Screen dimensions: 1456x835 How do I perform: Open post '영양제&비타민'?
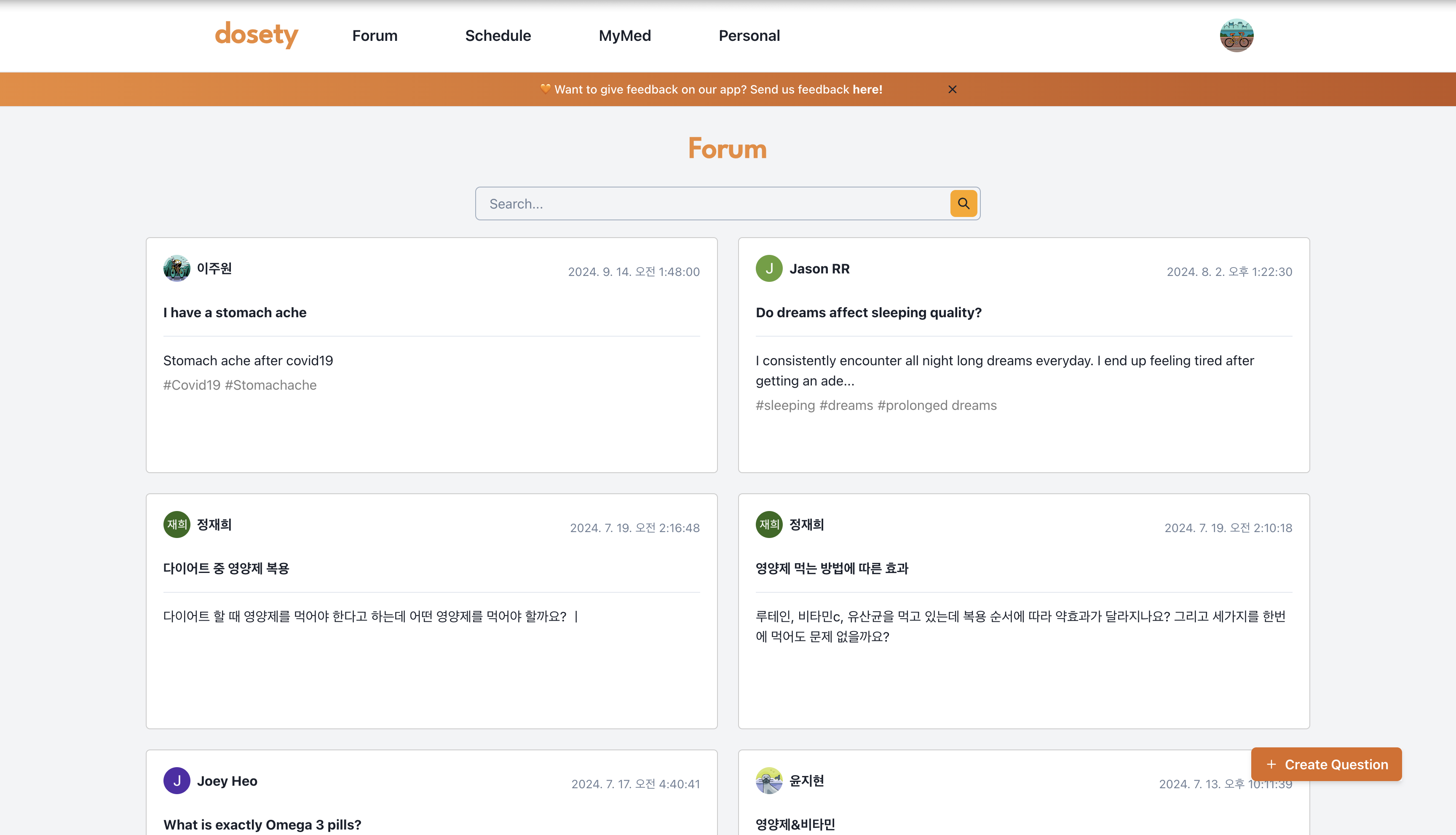tap(795, 824)
